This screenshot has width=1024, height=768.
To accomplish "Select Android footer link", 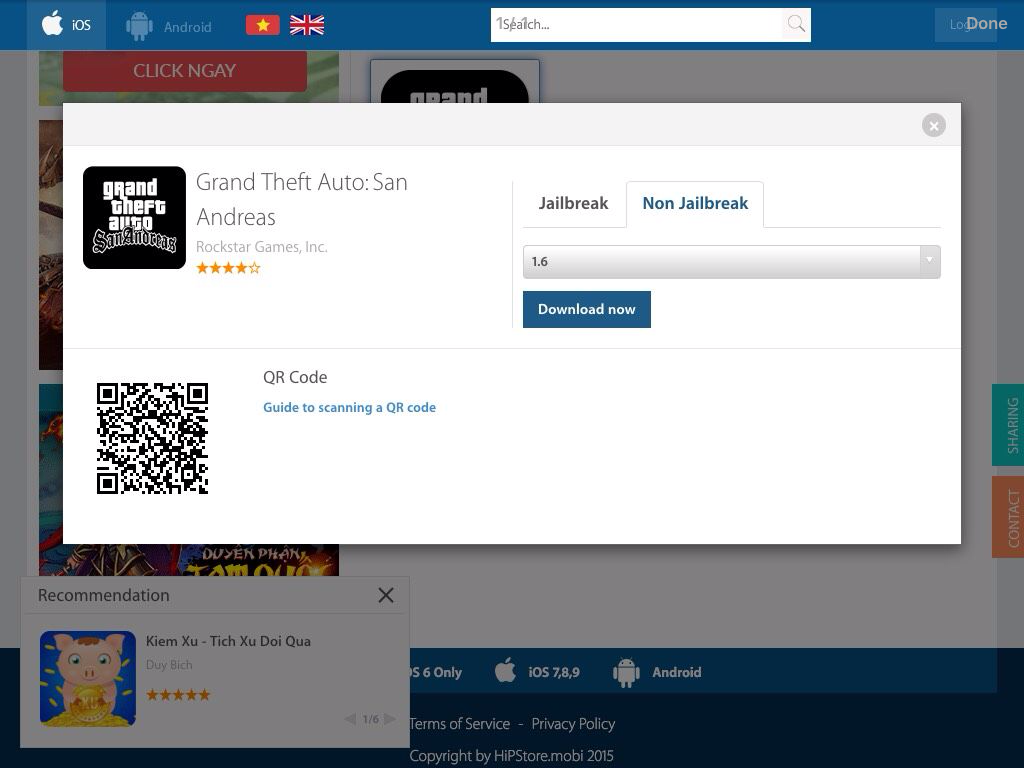I will (677, 672).
